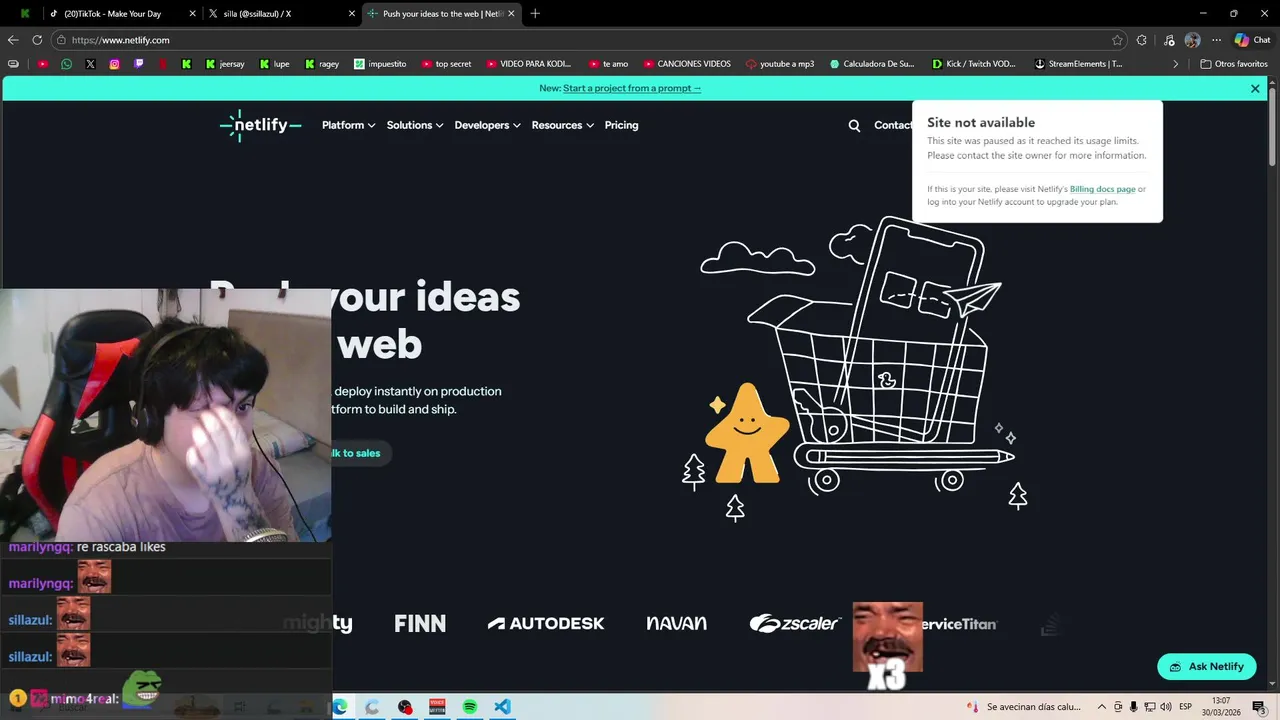Open the volume icon in the system tray
Screen dimensions: 1280x720
(1165, 707)
